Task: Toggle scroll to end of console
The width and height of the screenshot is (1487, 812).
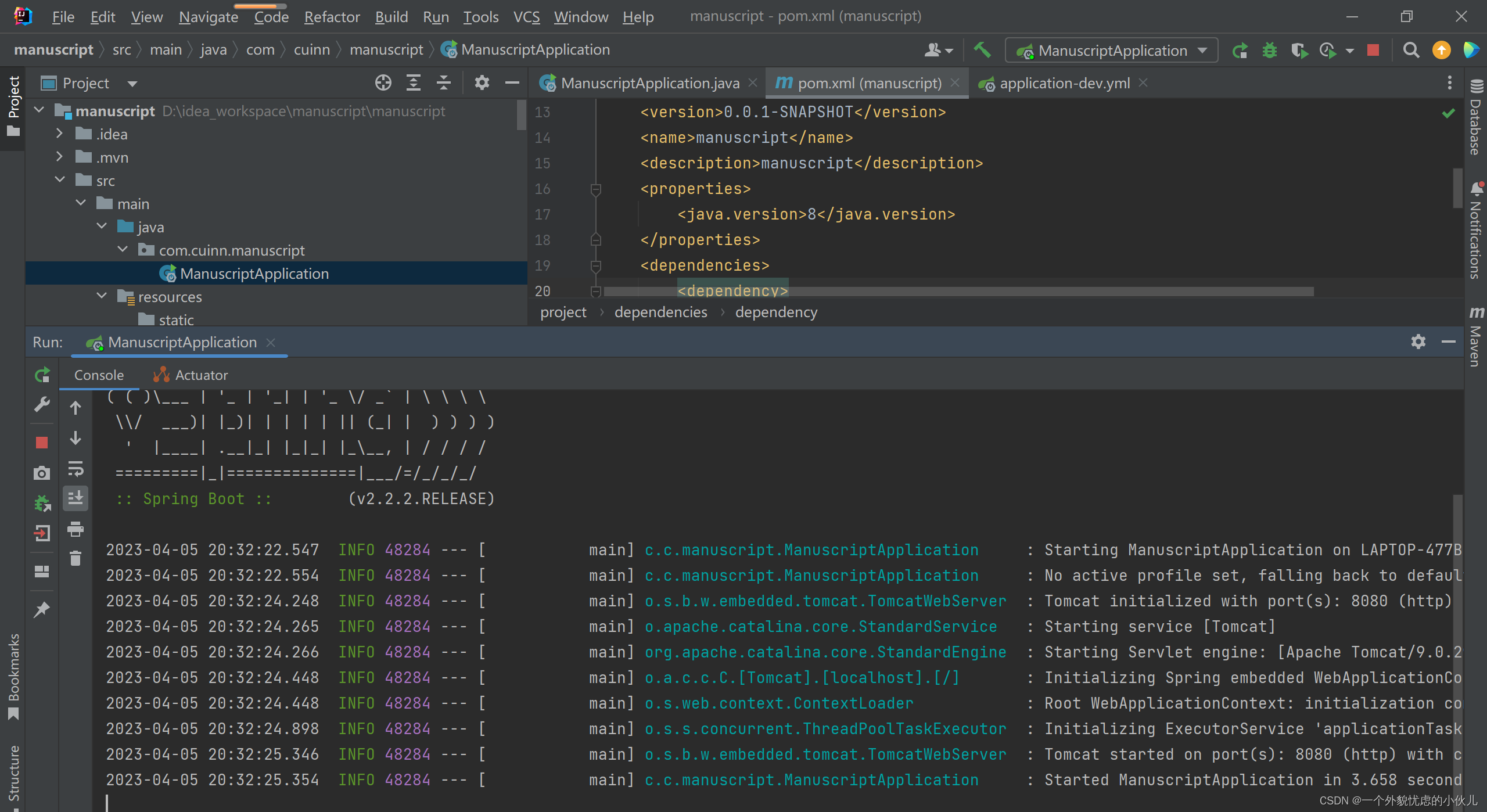Action: coord(76,498)
